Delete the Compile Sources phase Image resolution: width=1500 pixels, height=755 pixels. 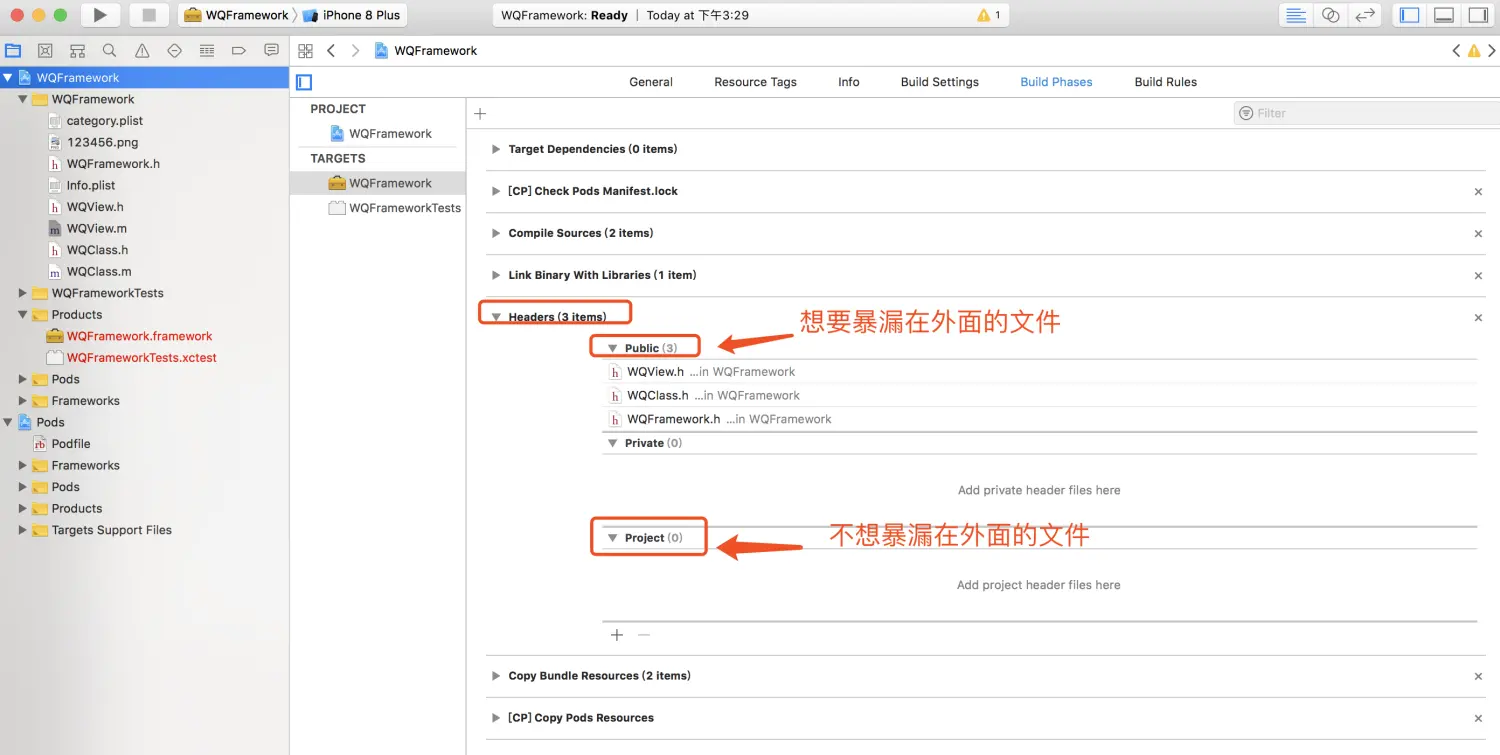(1478, 233)
